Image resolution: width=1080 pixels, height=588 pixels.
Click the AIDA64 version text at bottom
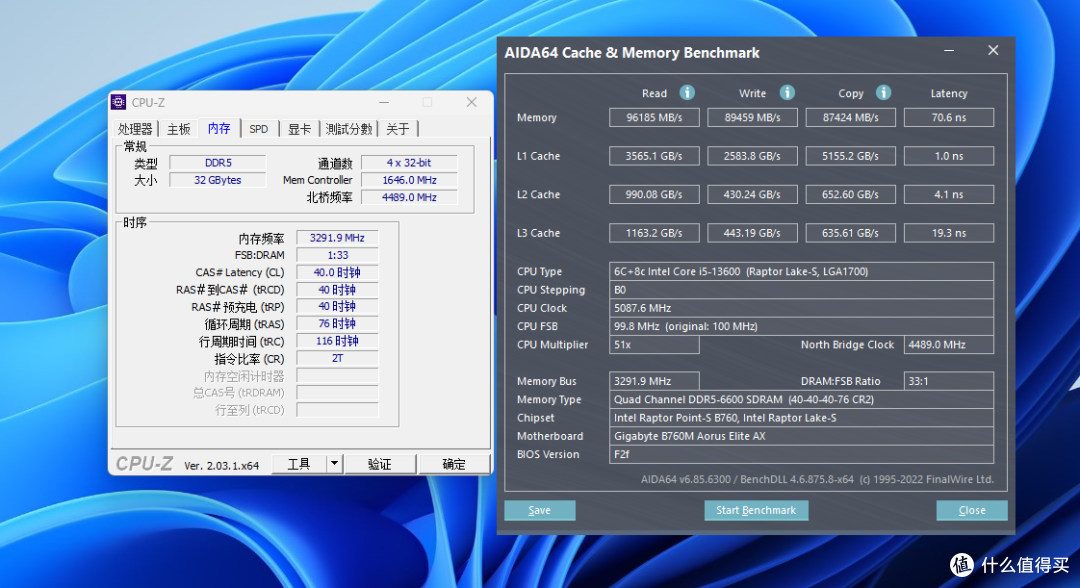(x=817, y=479)
